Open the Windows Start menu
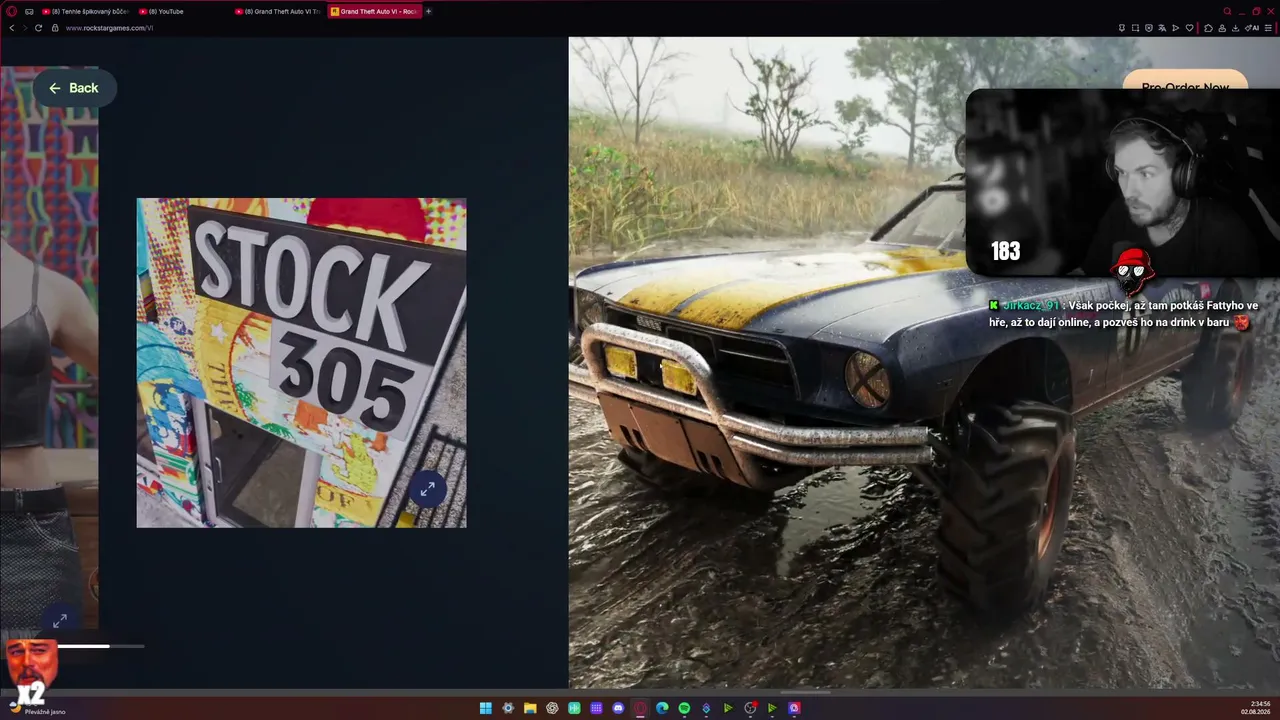Viewport: 1280px width, 720px height. [486, 708]
